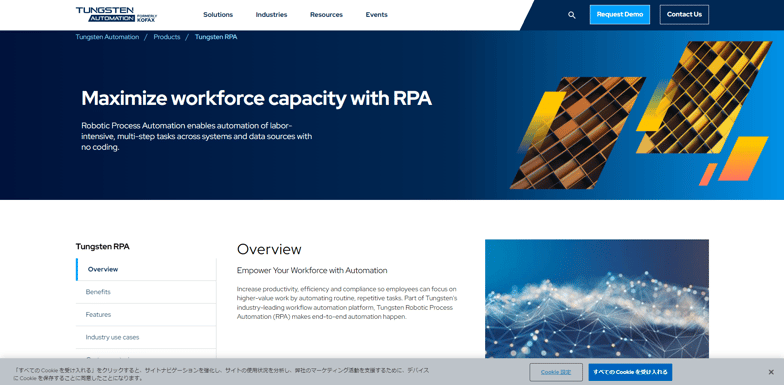Open the Industries menu
Screen dimensions: 784x385
coord(272,14)
